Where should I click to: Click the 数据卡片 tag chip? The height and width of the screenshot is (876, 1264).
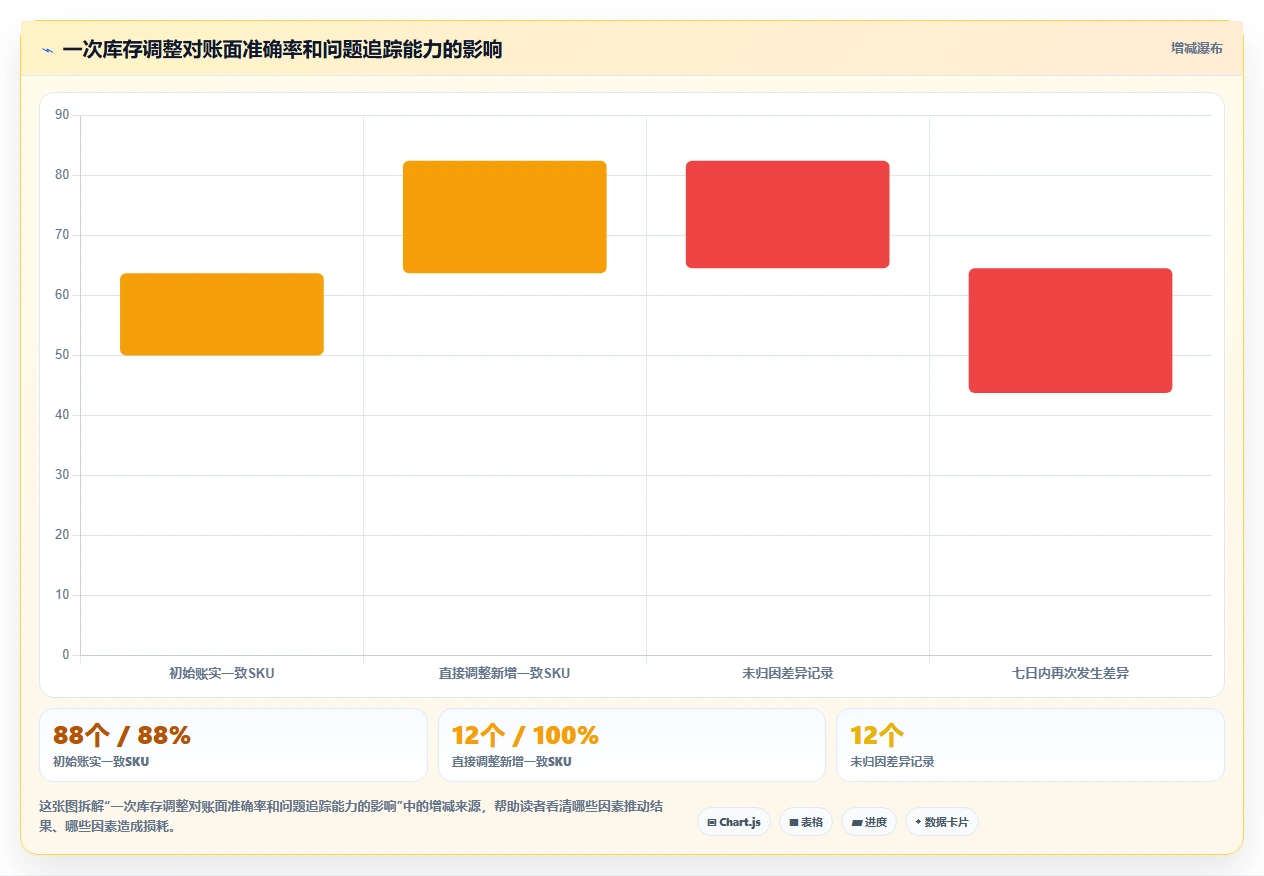click(x=942, y=822)
